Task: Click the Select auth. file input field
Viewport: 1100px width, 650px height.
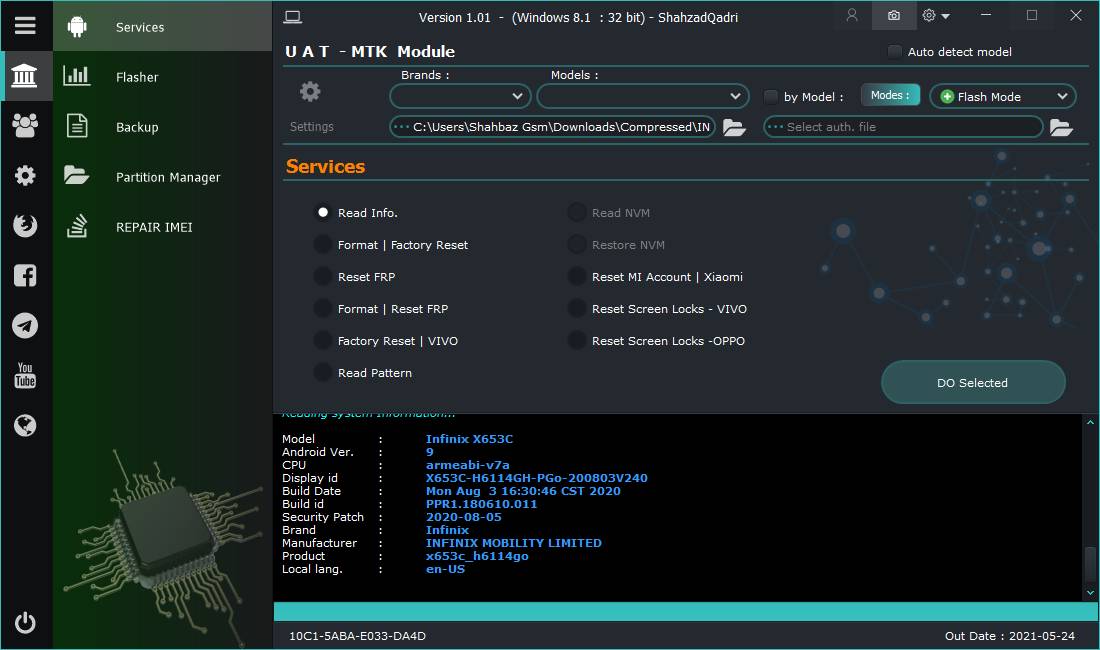Action: click(x=904, y=127)
